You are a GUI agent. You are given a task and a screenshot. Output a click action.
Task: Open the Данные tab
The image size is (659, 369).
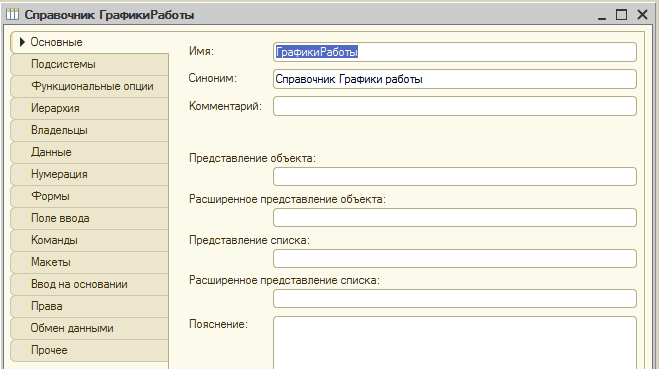coord(90,152)
